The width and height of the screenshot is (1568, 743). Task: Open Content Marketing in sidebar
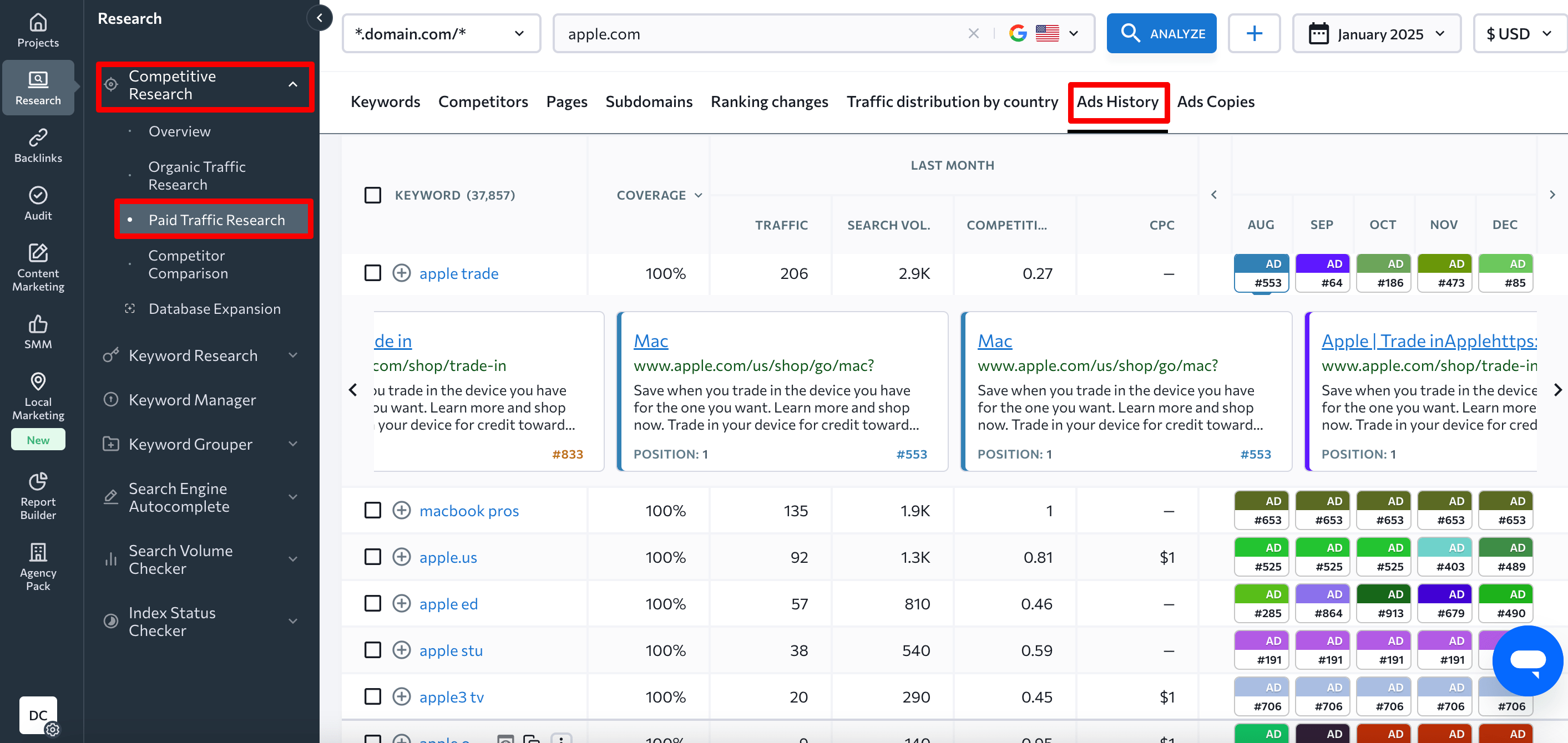coord(38,267)
